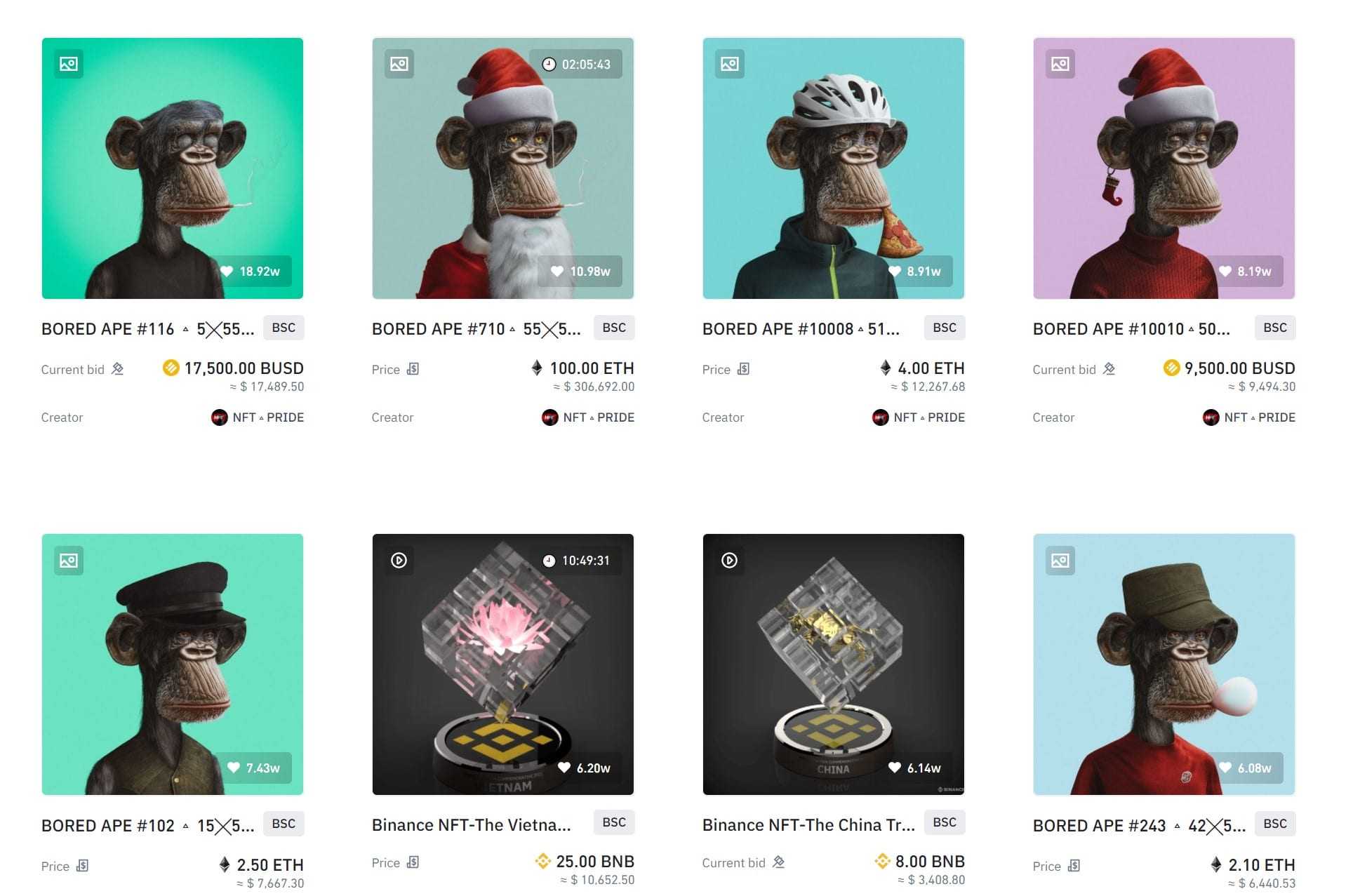Click the heart on Binance NFT Vietnam card
Screen dimensions: 1360x896
[564, 768]
